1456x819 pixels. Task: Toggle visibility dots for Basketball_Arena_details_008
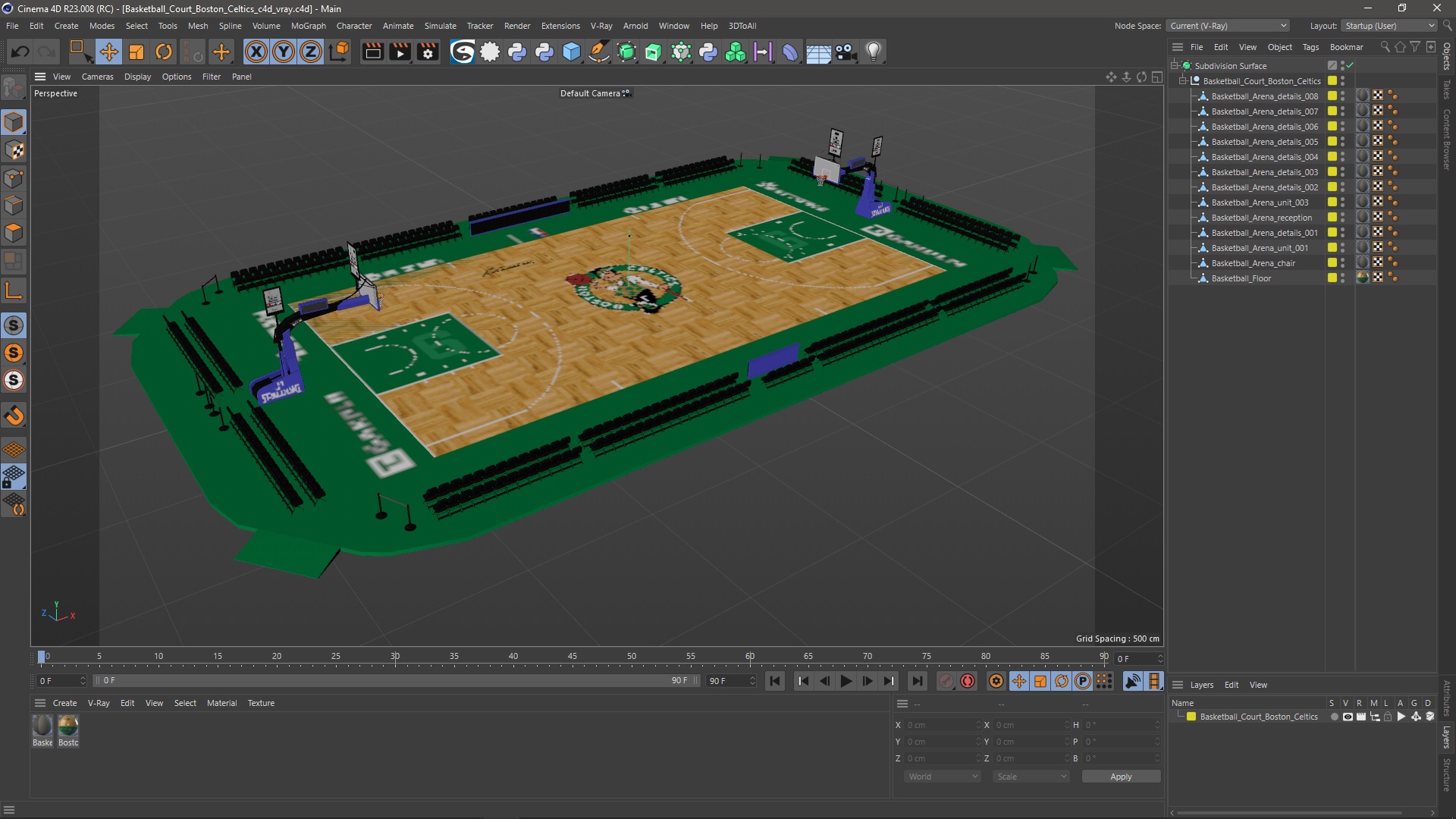point(1343,96)
